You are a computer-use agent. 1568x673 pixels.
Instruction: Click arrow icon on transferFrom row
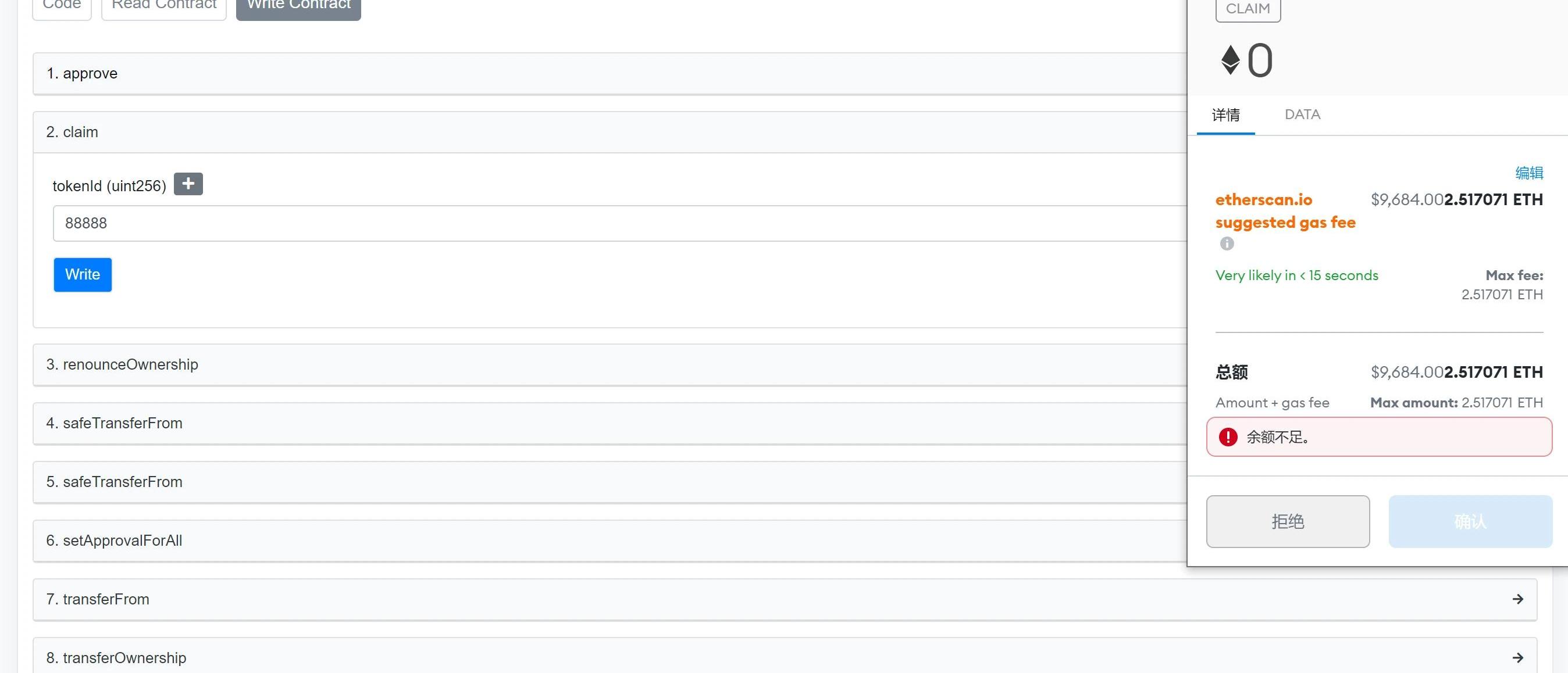[1517, 599]
